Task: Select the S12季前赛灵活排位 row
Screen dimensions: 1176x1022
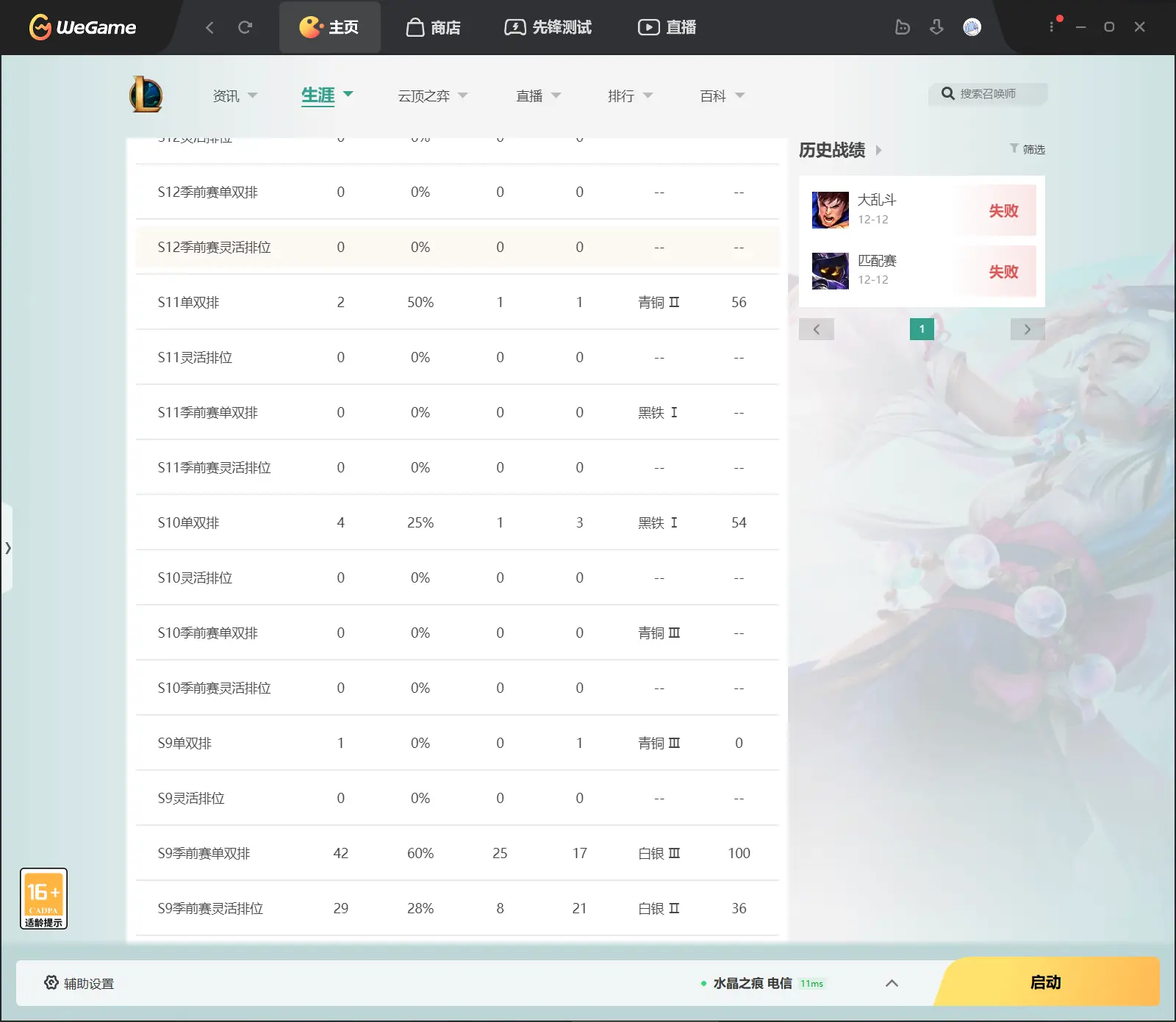Action: tap(457, 247)
